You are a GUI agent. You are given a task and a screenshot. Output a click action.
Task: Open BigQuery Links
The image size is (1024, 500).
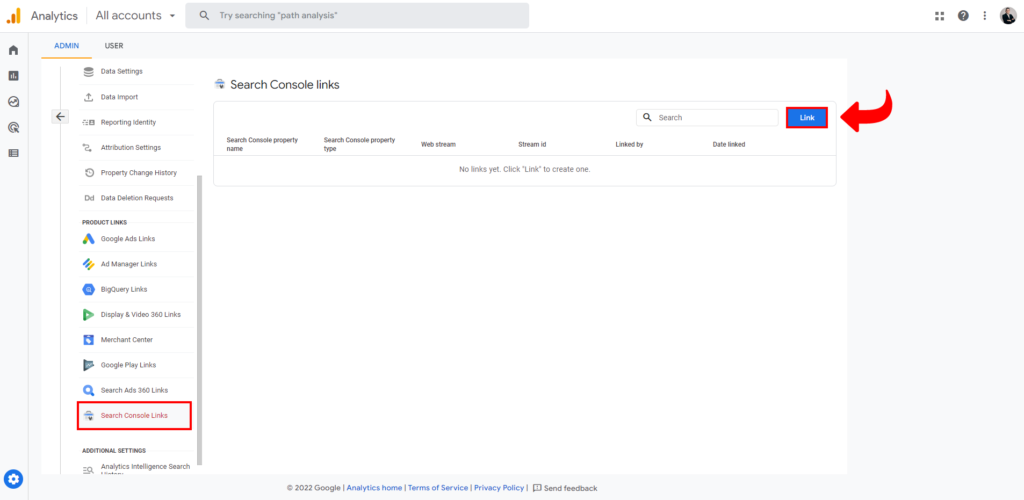point(124,289)
